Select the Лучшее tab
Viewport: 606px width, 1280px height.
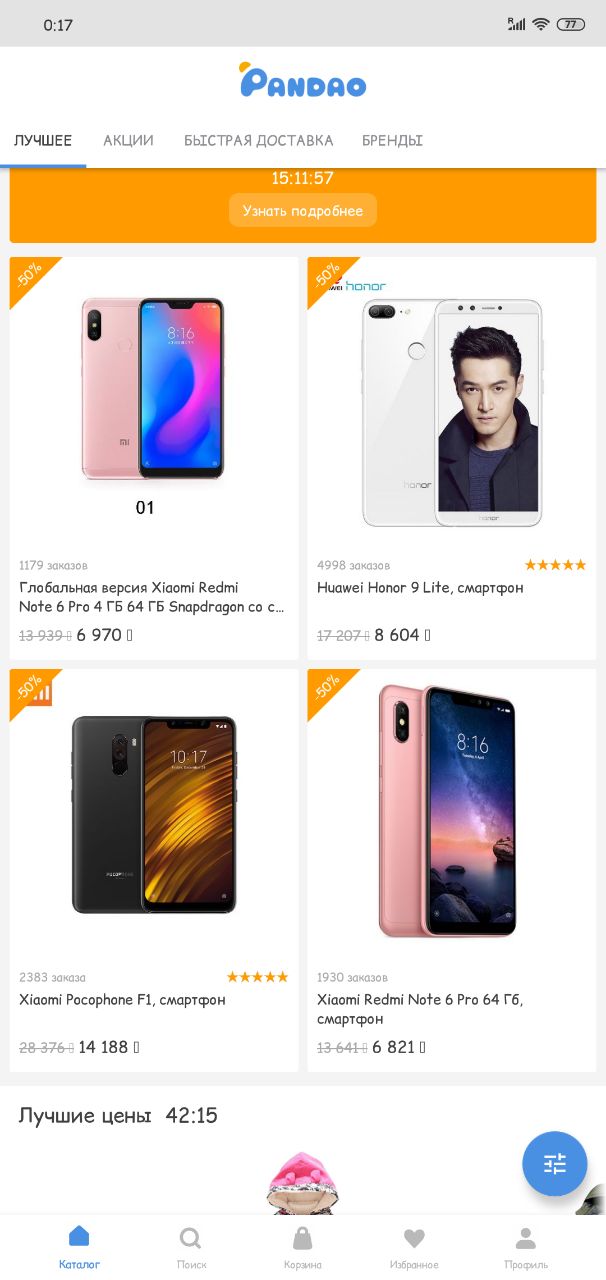(x=43, y=140)
